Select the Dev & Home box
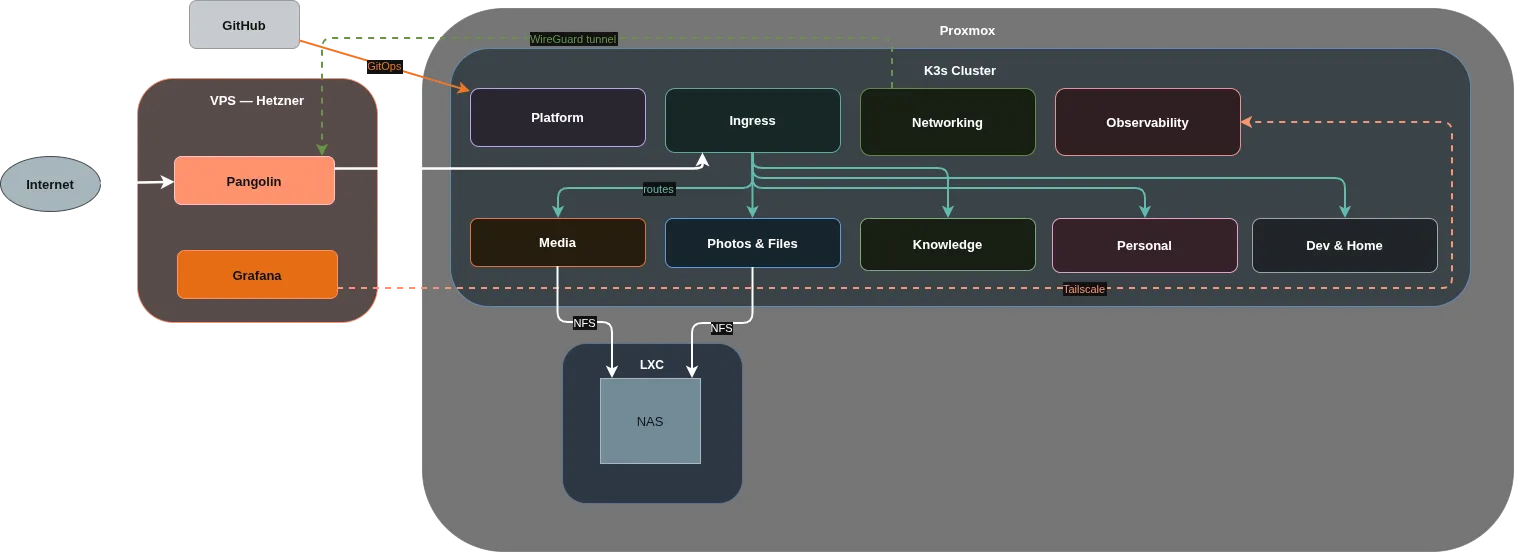 tap(1344, 246)
